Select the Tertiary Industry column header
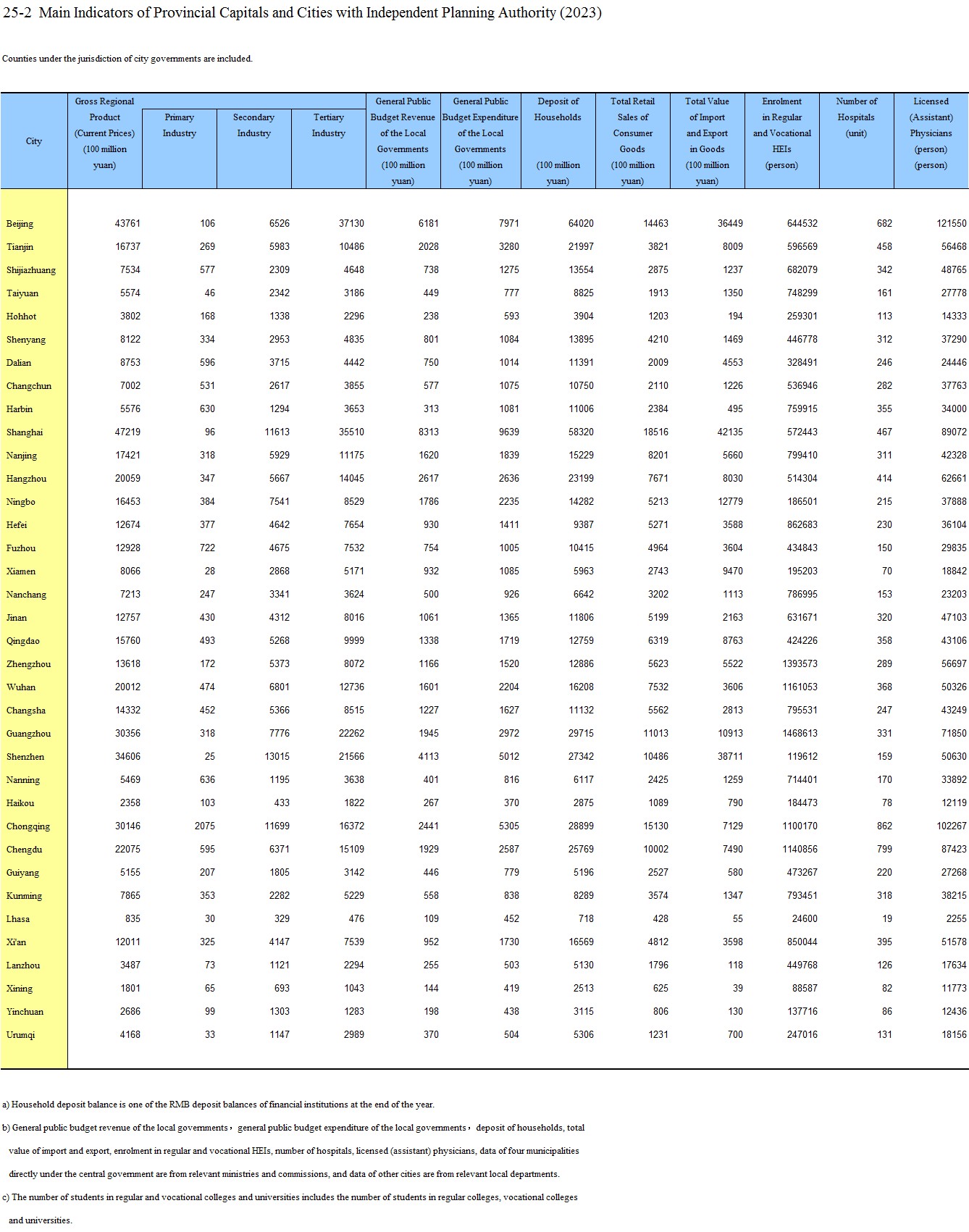 pyautogui.click(x=329, y=125)
